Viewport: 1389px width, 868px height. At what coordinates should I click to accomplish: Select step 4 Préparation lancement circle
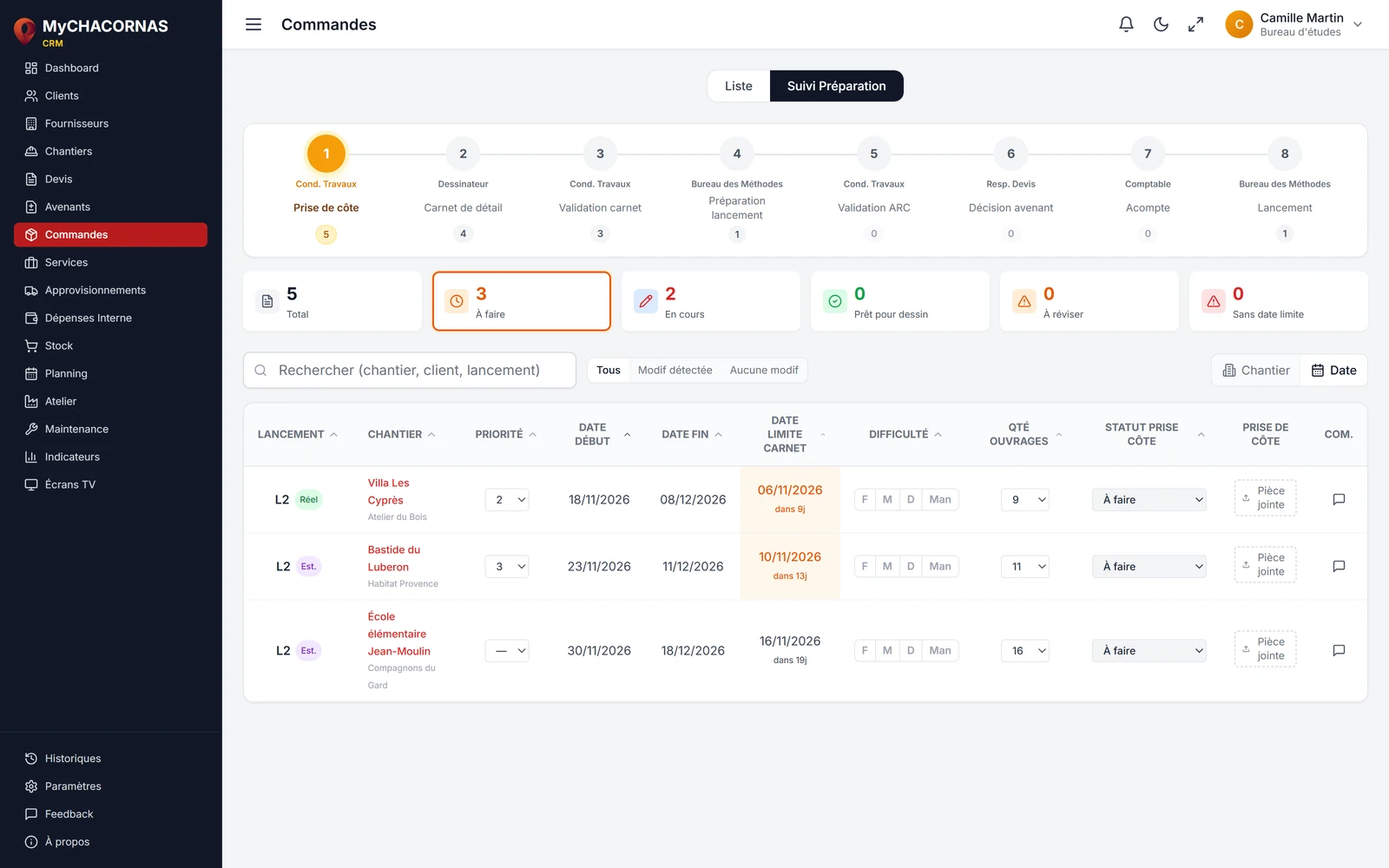tap(737, 154)
